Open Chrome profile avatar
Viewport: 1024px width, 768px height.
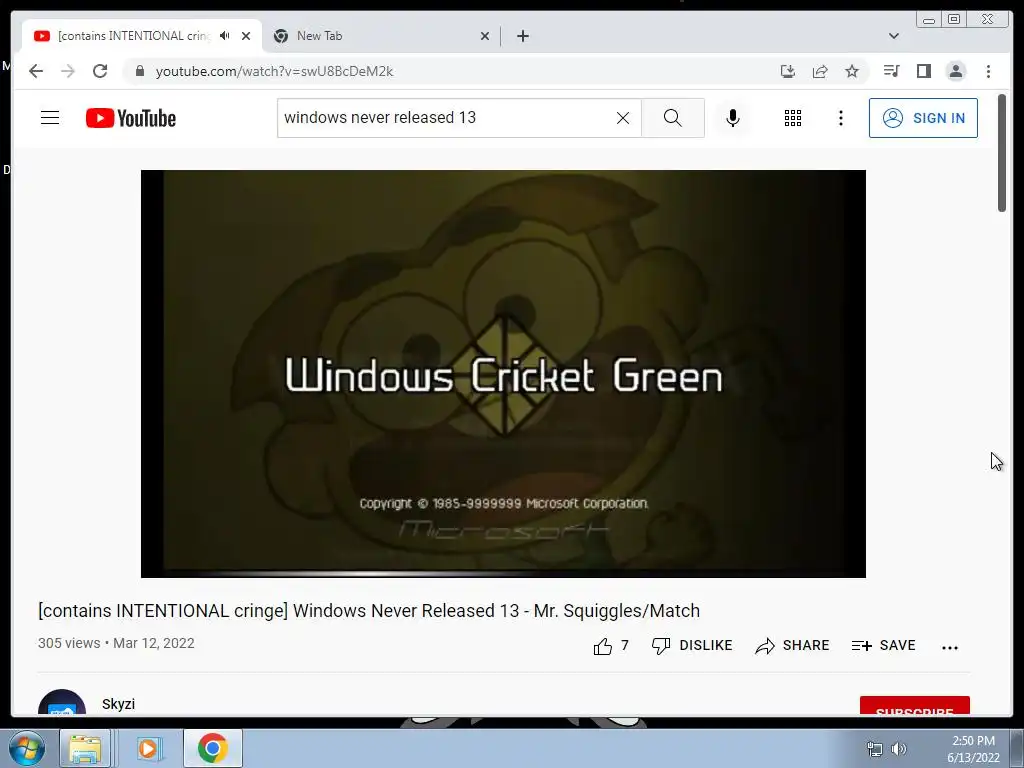click(955, 71)
